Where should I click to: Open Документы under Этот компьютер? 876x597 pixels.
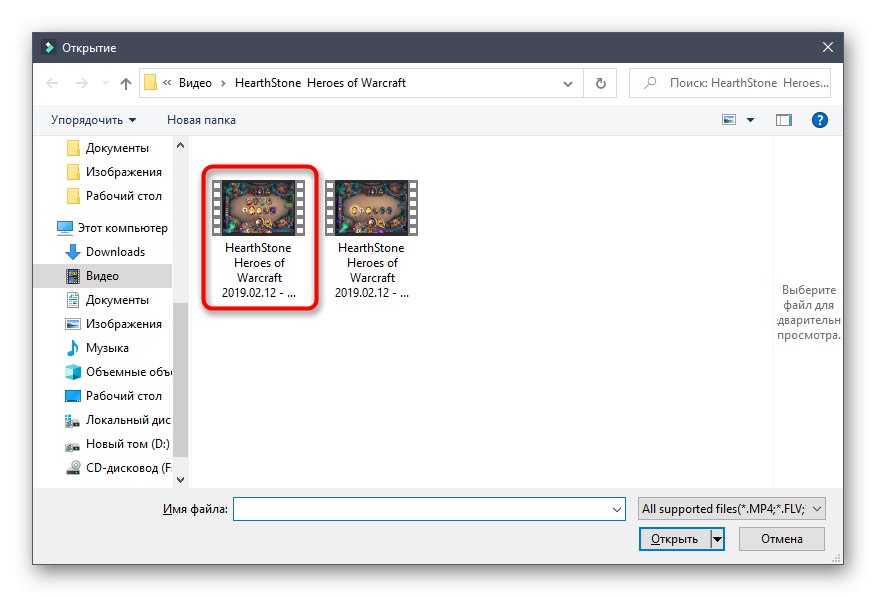107,300
